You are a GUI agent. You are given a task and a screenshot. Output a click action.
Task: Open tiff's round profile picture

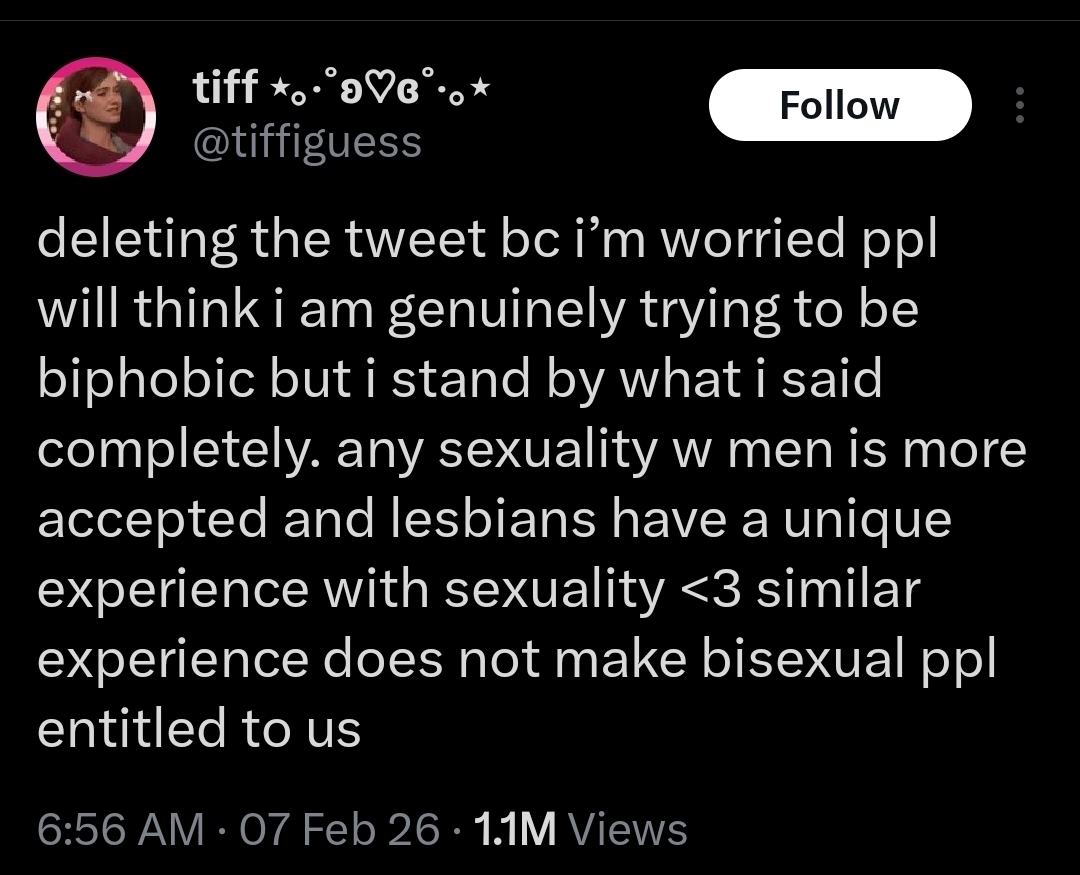tap(96, 117)
